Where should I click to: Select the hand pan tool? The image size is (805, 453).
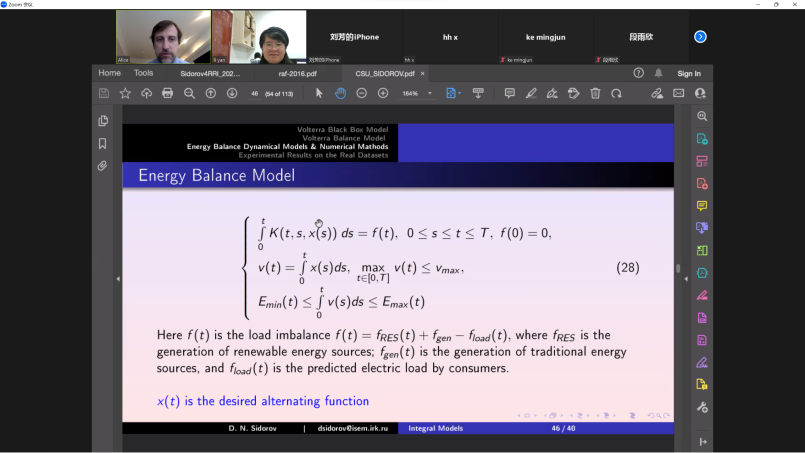340,93
